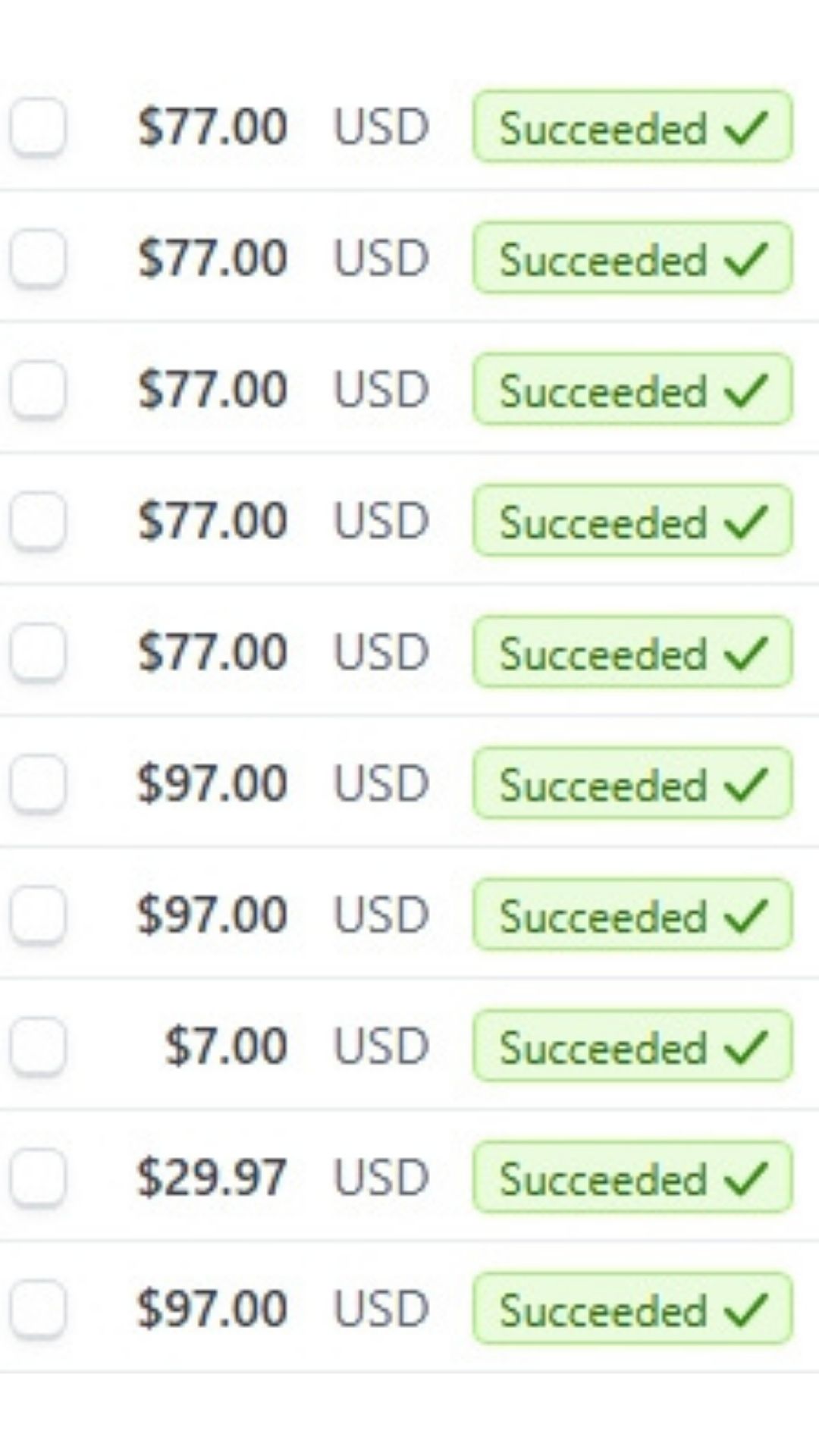Click the checkmark icon in the bottom row's badge
Viewport: 819px width, 1456px height.
[746, 1309]
